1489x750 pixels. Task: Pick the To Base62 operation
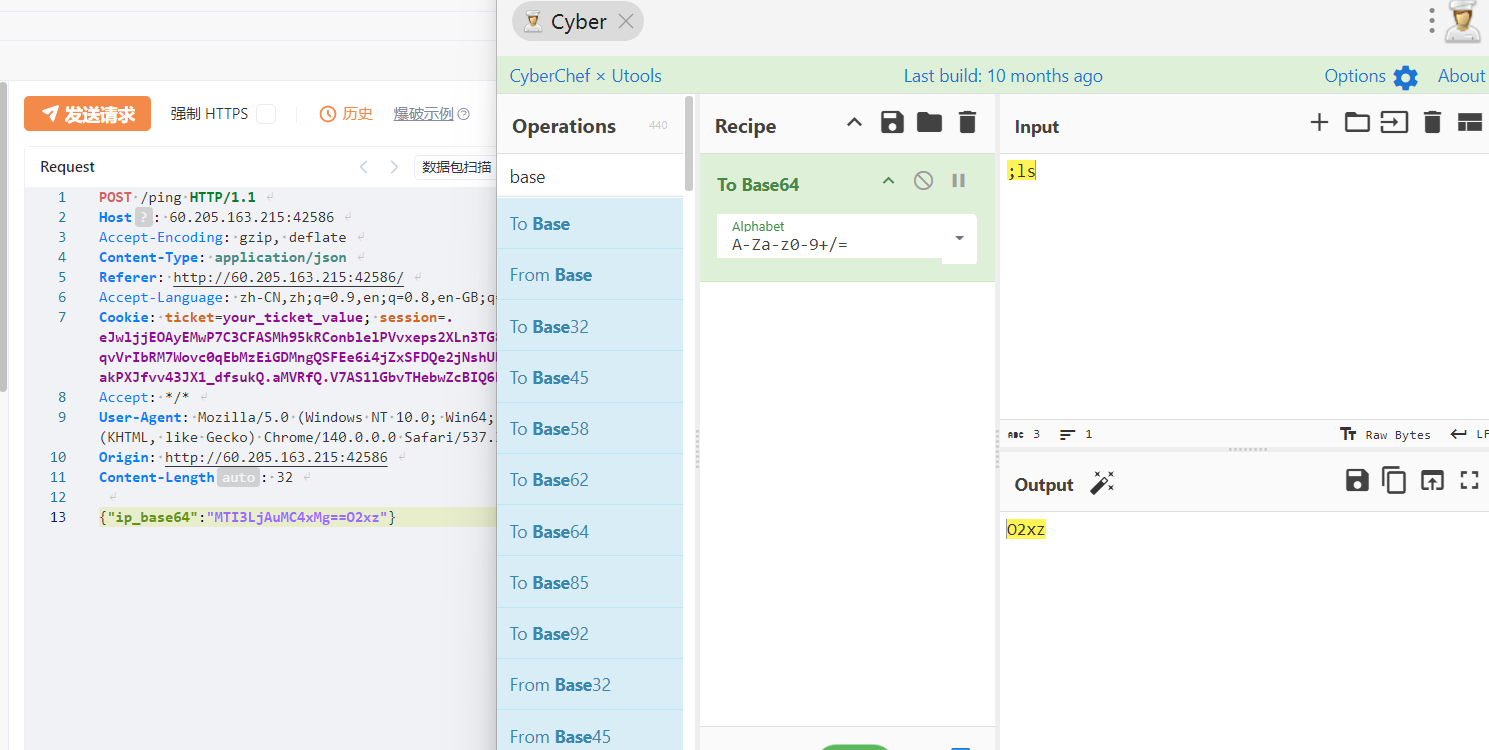(x=590, y=480)
